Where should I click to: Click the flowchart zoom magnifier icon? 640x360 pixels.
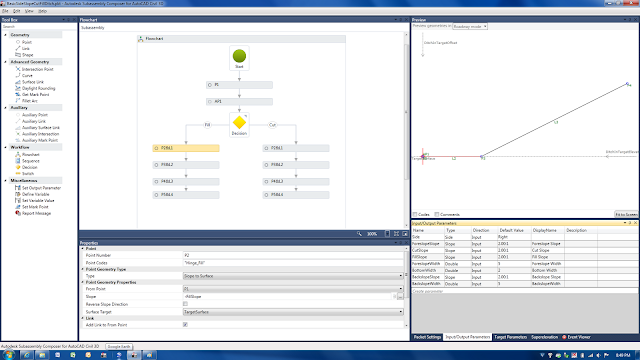tap(359, 234)
